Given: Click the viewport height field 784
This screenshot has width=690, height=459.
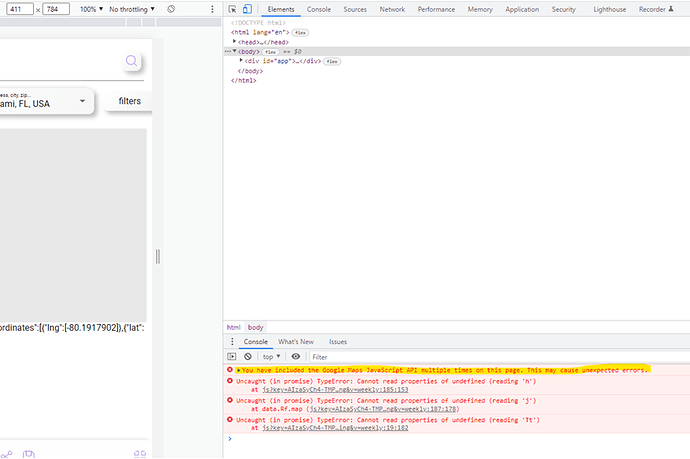Looking at the screenshot, I should [56, 9].
